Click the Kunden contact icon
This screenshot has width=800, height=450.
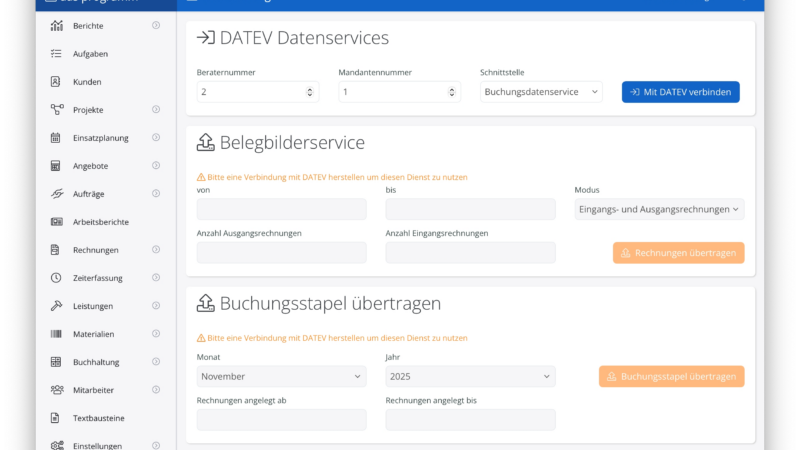pyautogui.click(x=56, y=82)
